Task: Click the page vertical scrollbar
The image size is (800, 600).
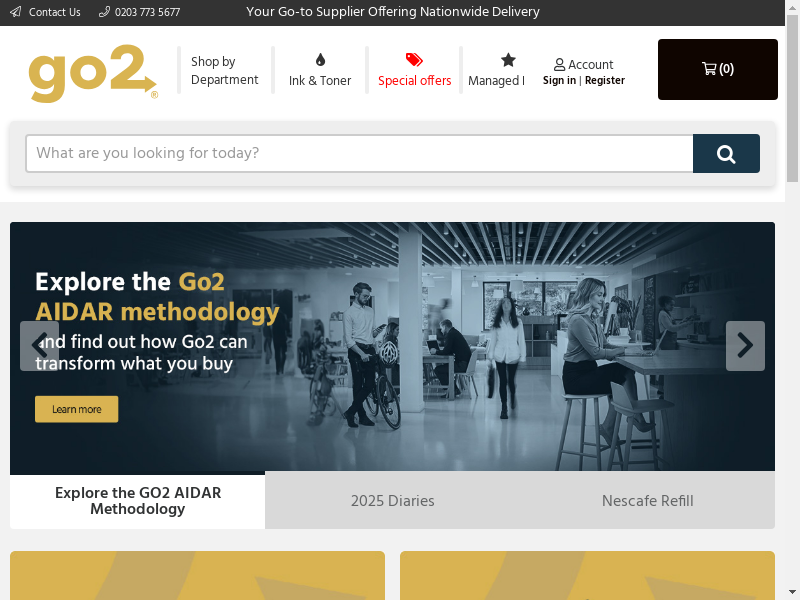Action: pyautogui.click(x=792, y=300)
